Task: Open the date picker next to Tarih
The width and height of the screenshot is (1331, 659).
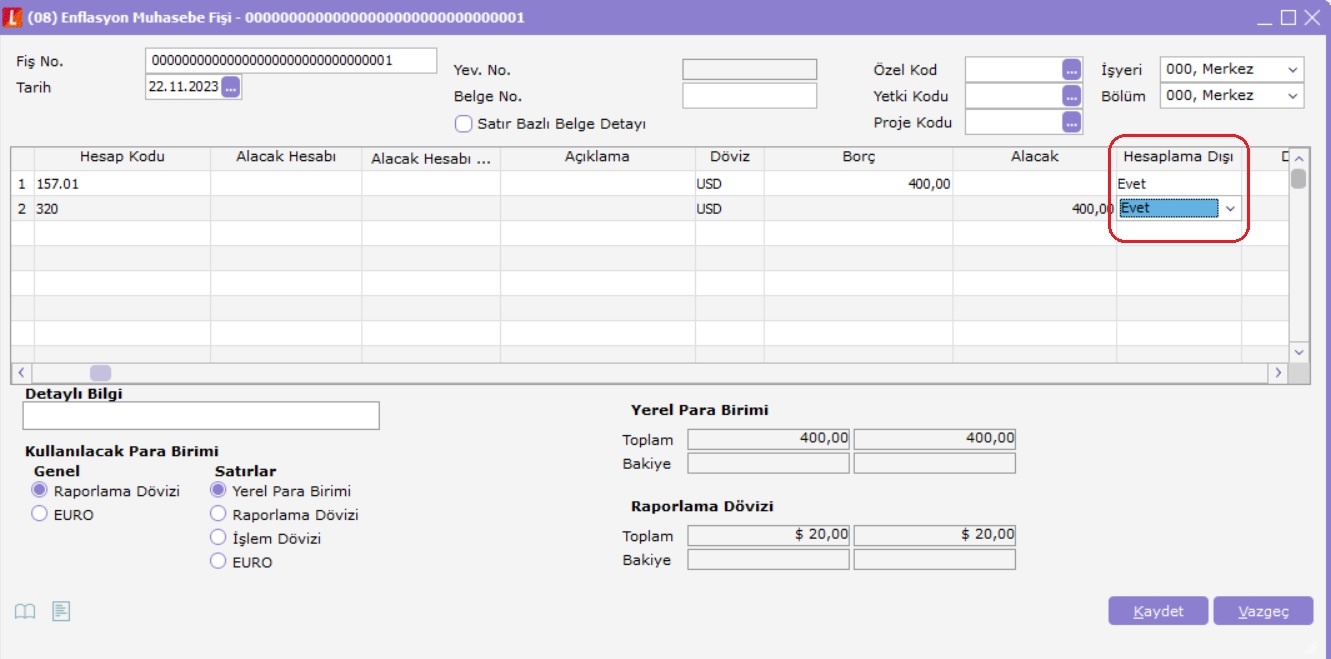Action: 231,87
